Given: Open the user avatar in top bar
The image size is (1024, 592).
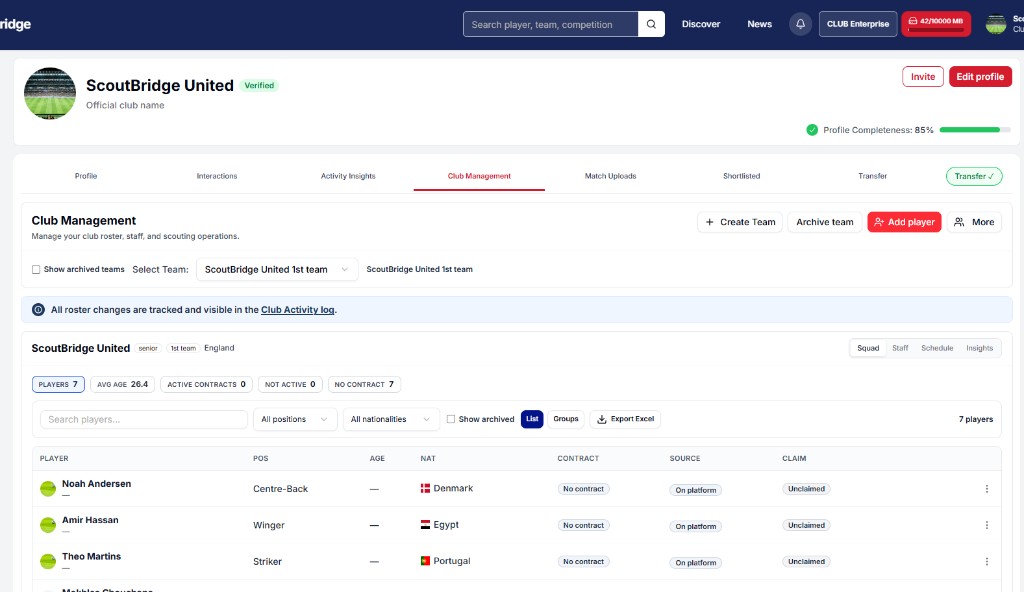Looking at the screenshot, I should pyautogui.click(x=995, y=24).
